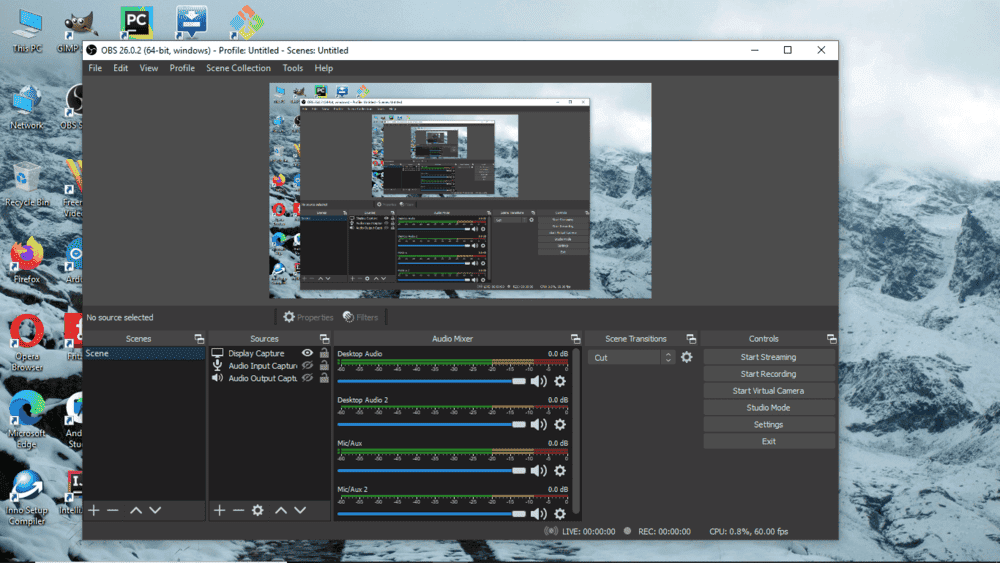Click the Start Recording button
The width and height of the screenshot is (1000, 563).
point(768,374)
